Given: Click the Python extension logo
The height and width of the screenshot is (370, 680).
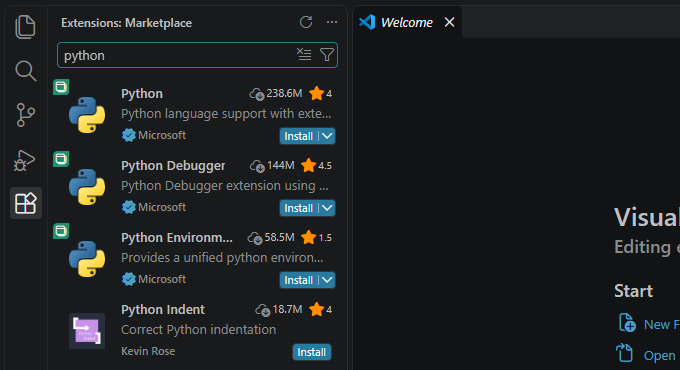Looking at the screenshot, I should [x=87, y=115].
